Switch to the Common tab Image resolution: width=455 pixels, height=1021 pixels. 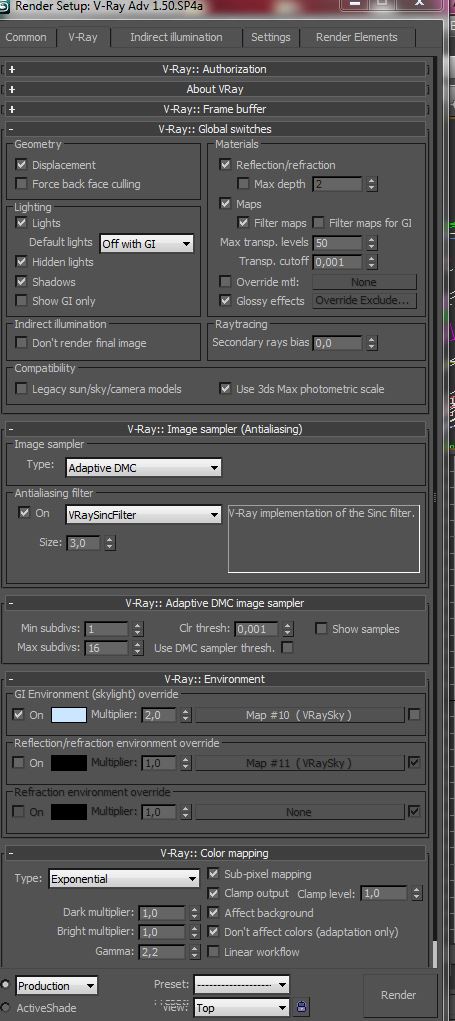[x=26, y=37]
